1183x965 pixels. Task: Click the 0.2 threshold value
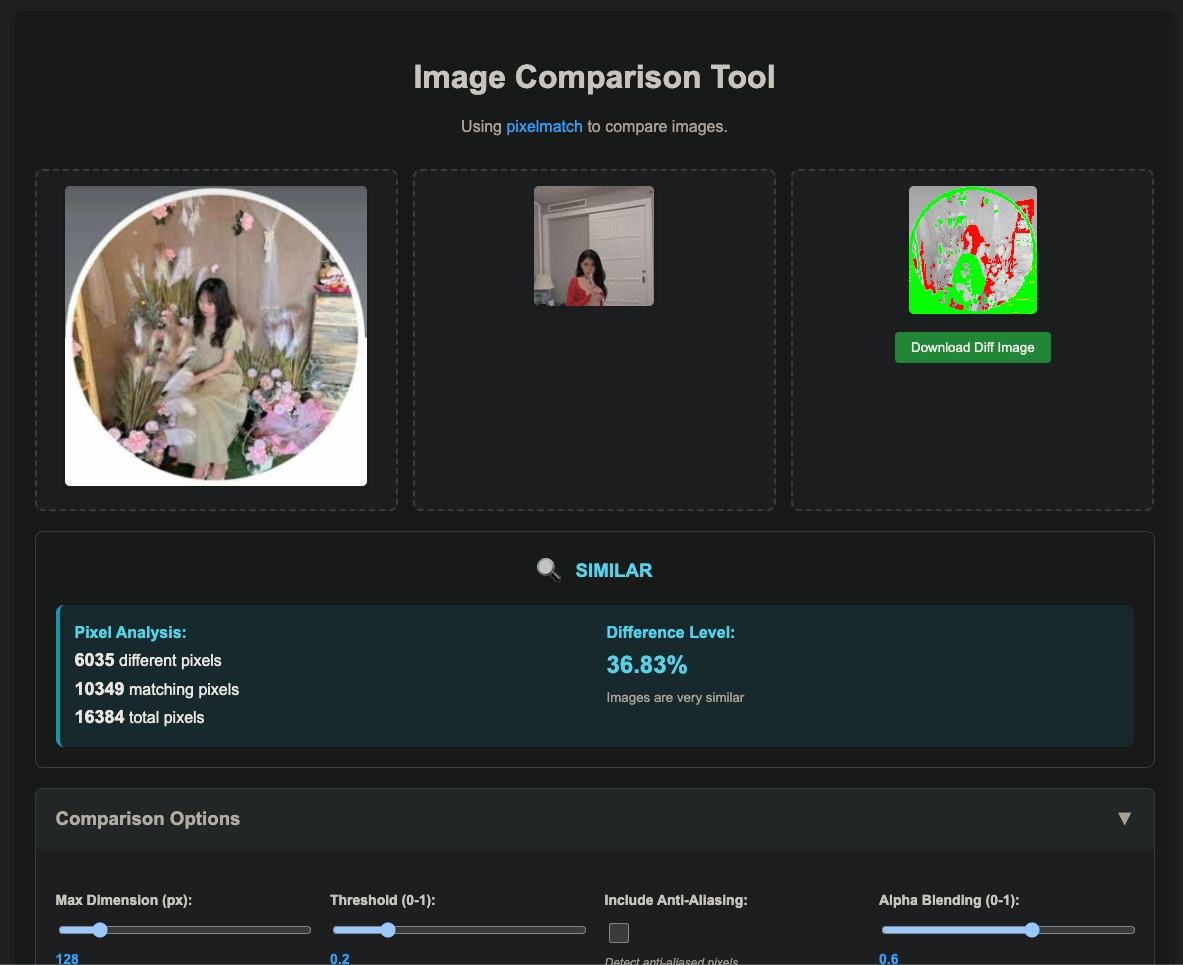[x=340, y=958]
